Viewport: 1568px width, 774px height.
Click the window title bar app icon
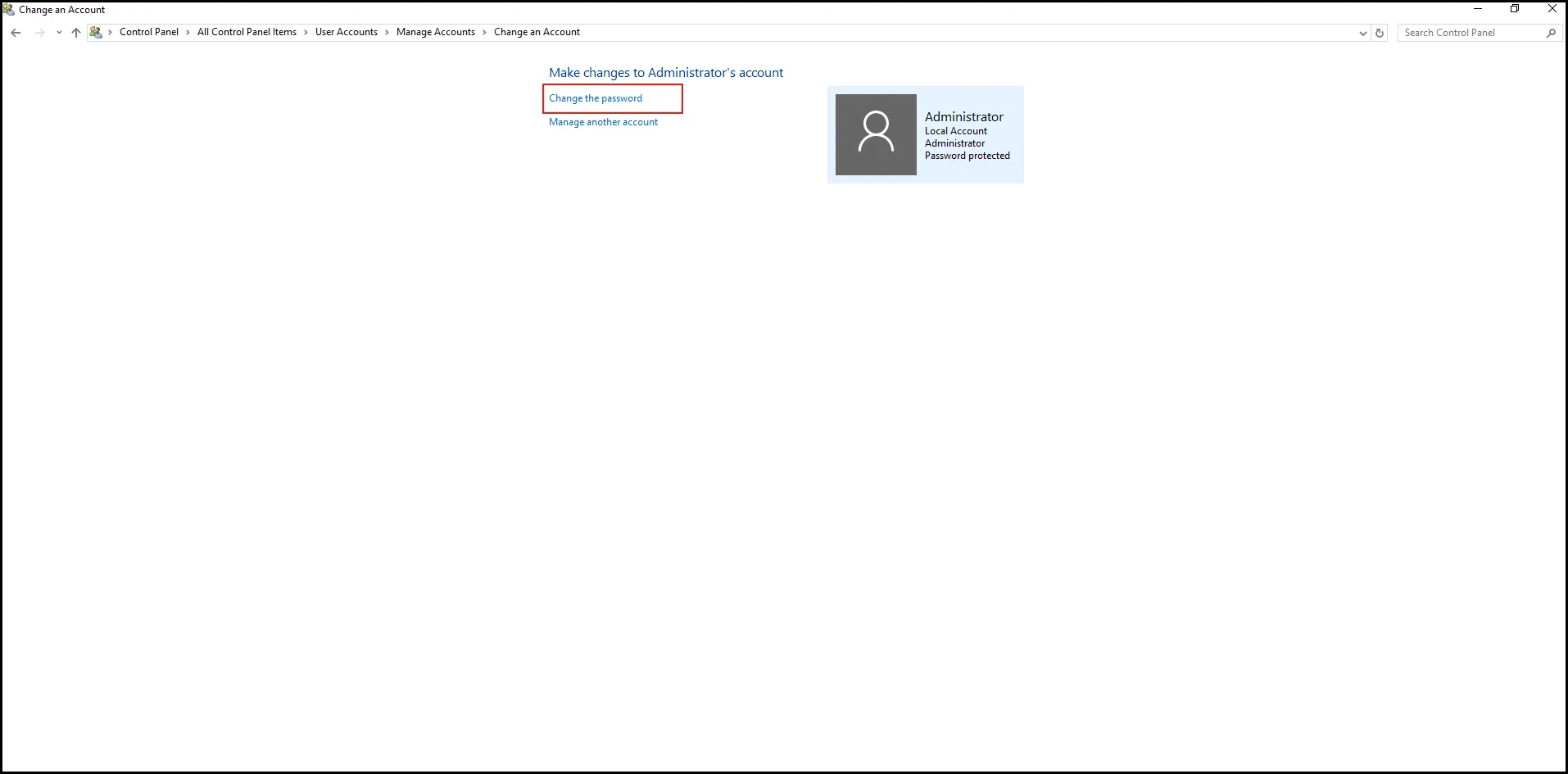click(x=8, y=10)
